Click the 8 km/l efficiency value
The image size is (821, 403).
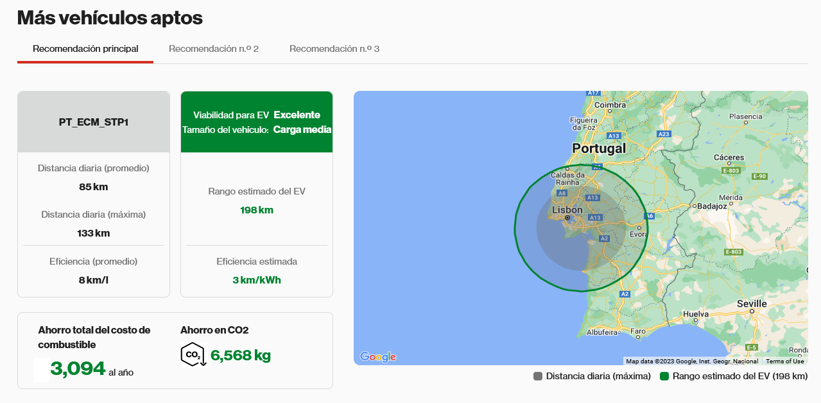(x=94, y=280)
